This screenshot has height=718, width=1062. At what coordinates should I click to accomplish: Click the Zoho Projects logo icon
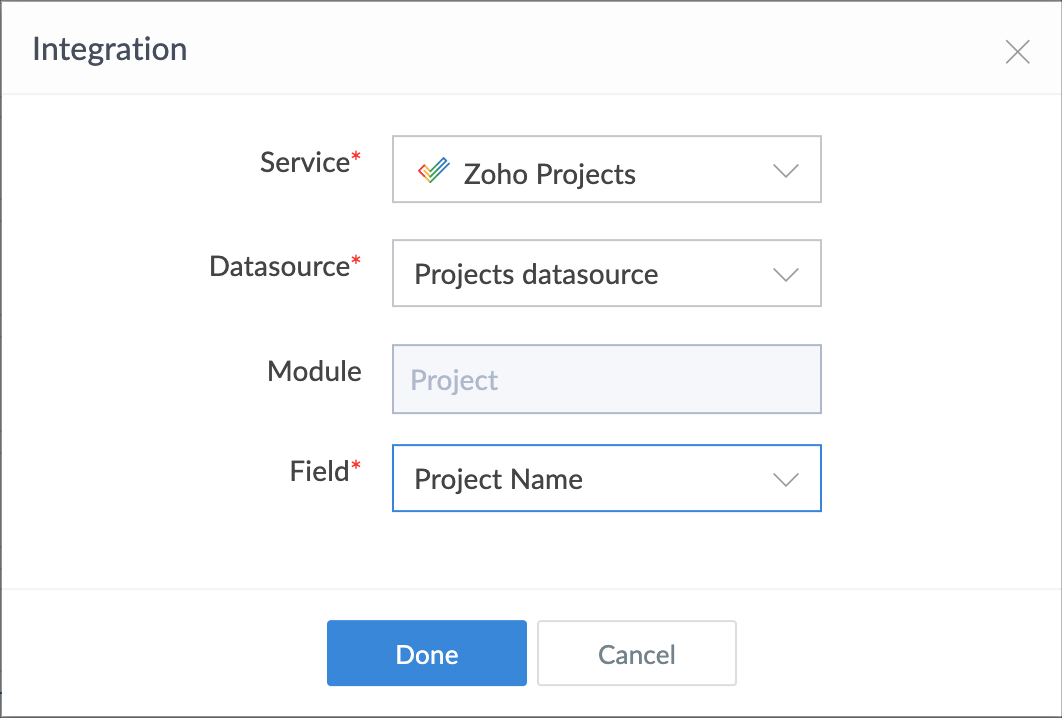pos(433,172)
